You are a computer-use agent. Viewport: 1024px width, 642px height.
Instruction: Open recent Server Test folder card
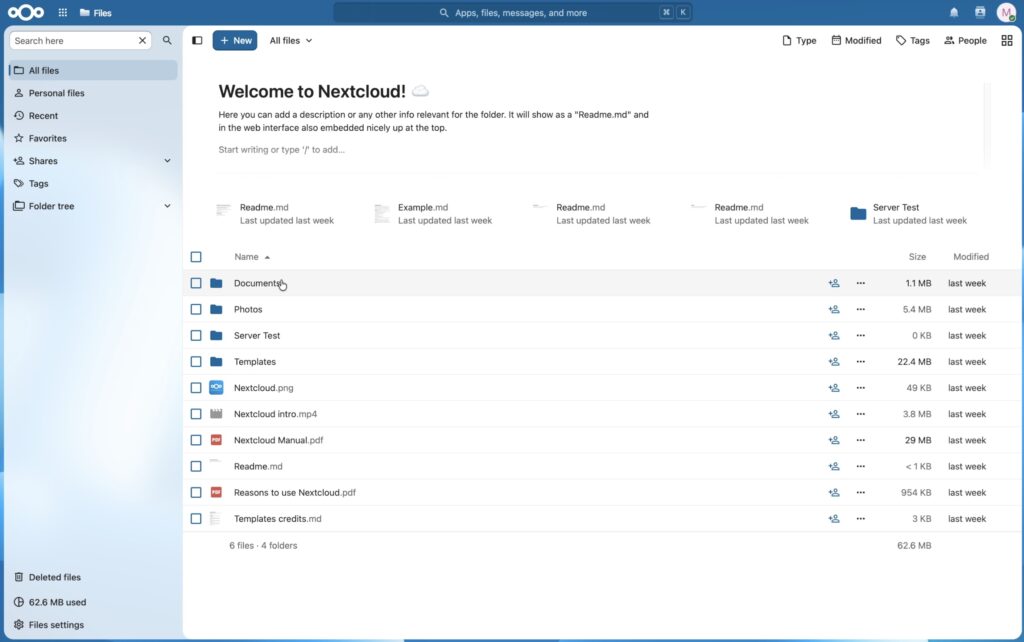909,214
